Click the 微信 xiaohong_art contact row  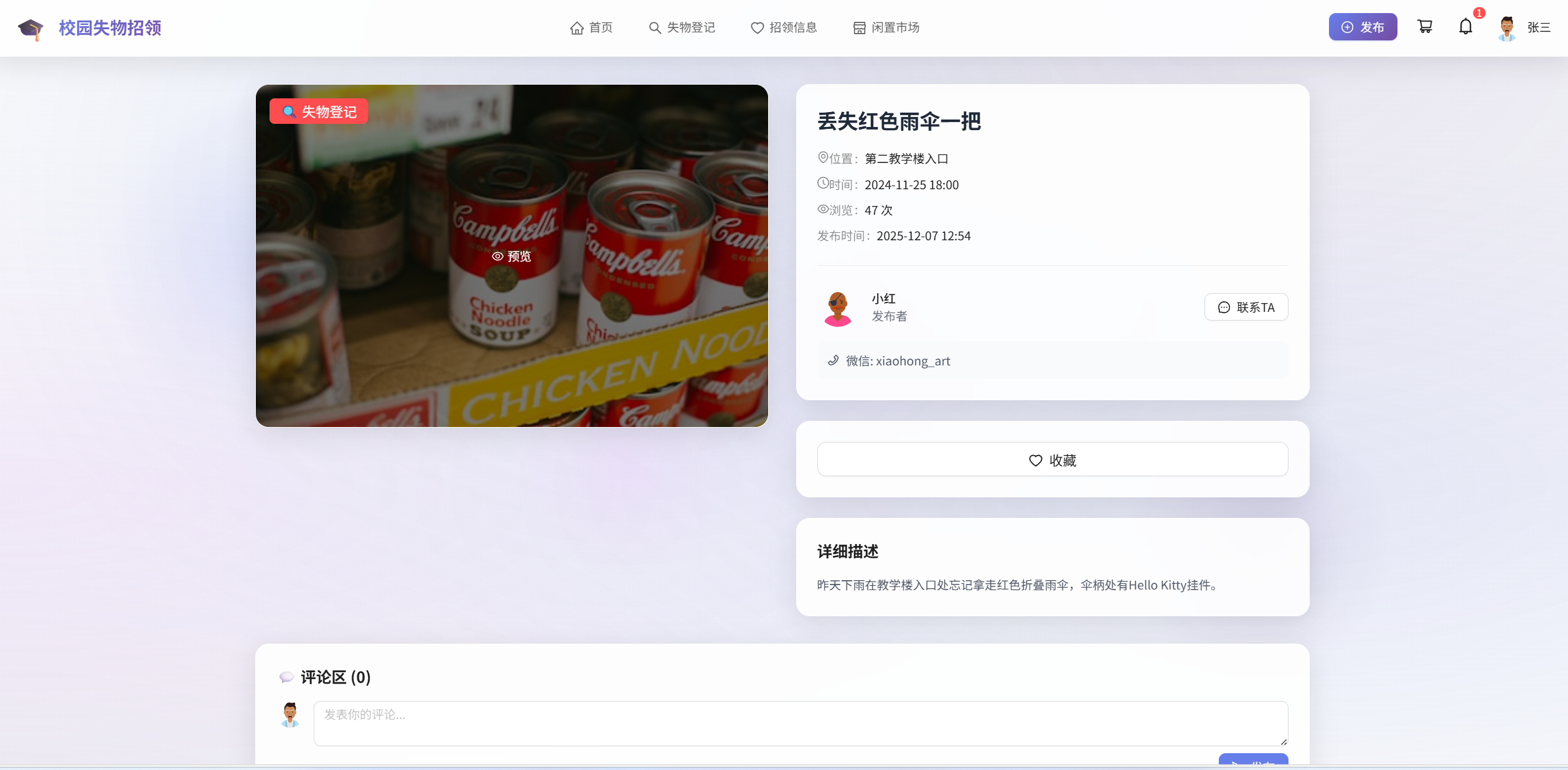1052,360
